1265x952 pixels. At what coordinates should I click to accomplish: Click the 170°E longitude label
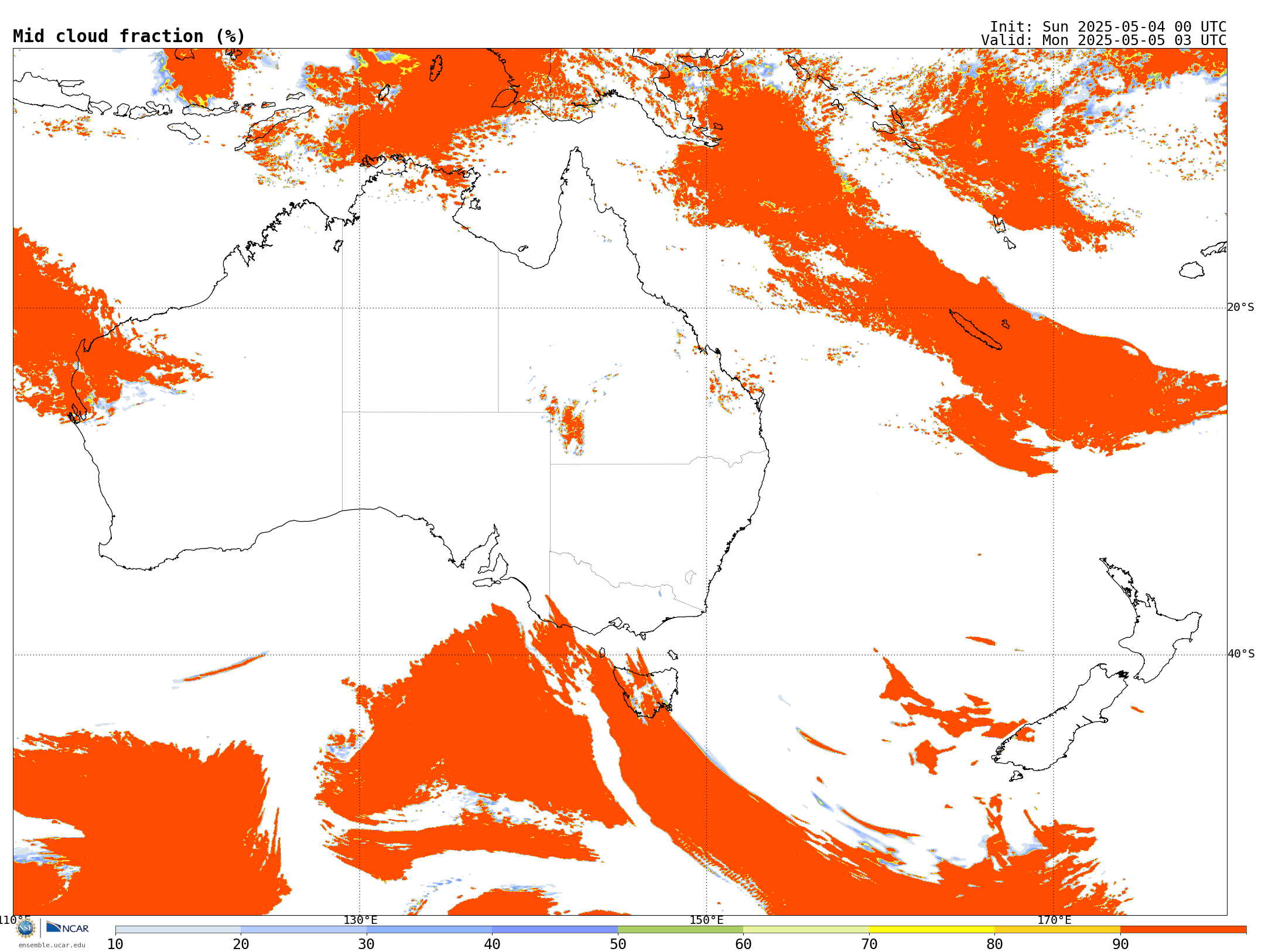pos(1054,920)
